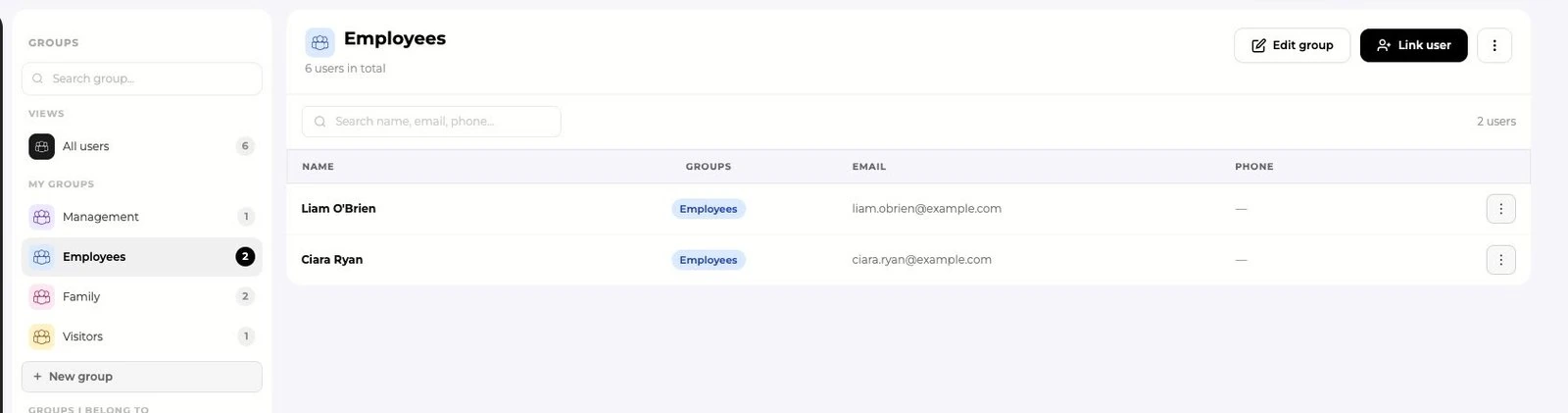Click the New group button

coord(142,377)
